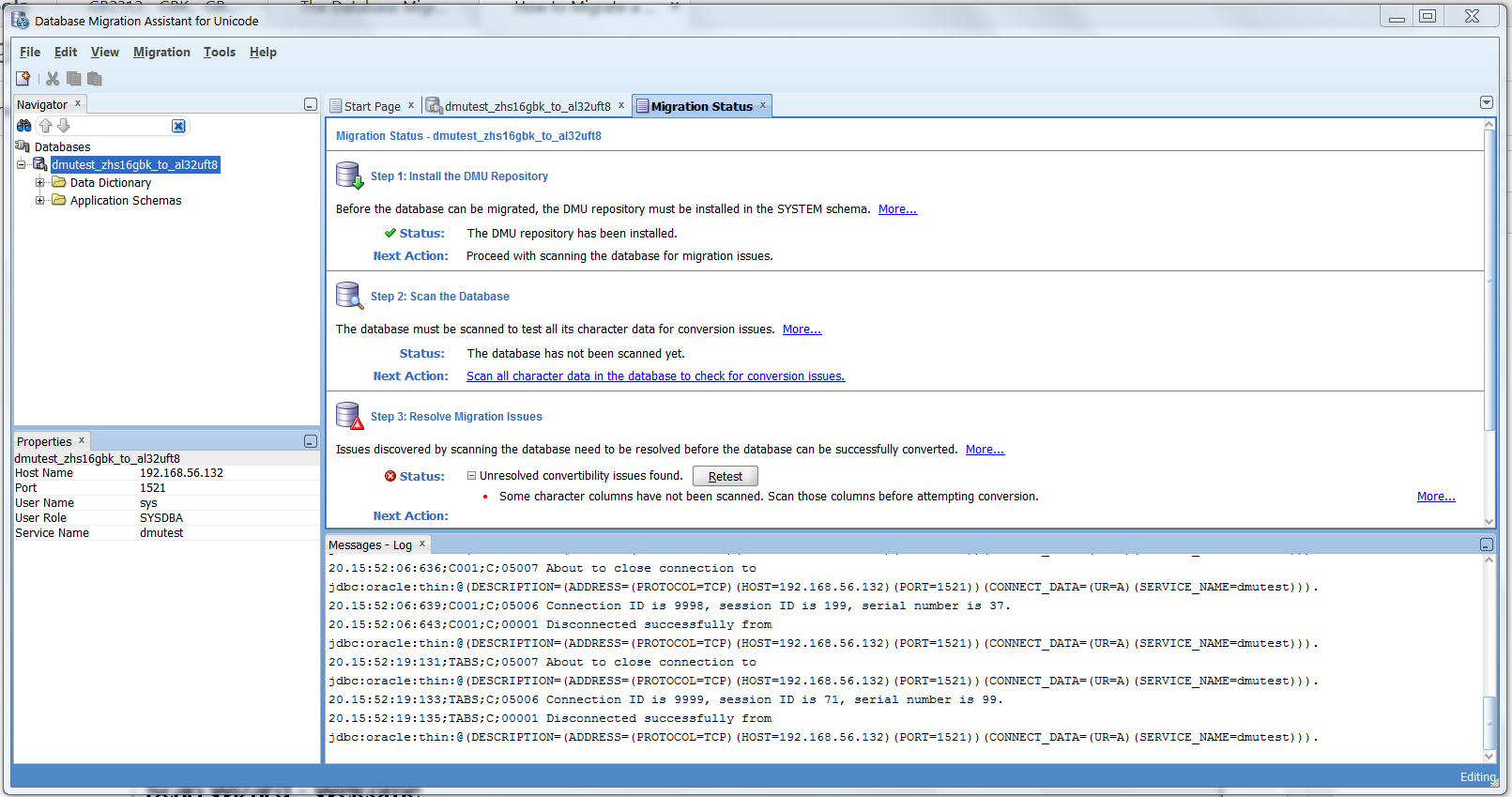Click the Step 1 Install Repository database icon
Image resolution: width=1512 pixels, height=797 pixels.
pyautogui.click(x=349, y=176)
